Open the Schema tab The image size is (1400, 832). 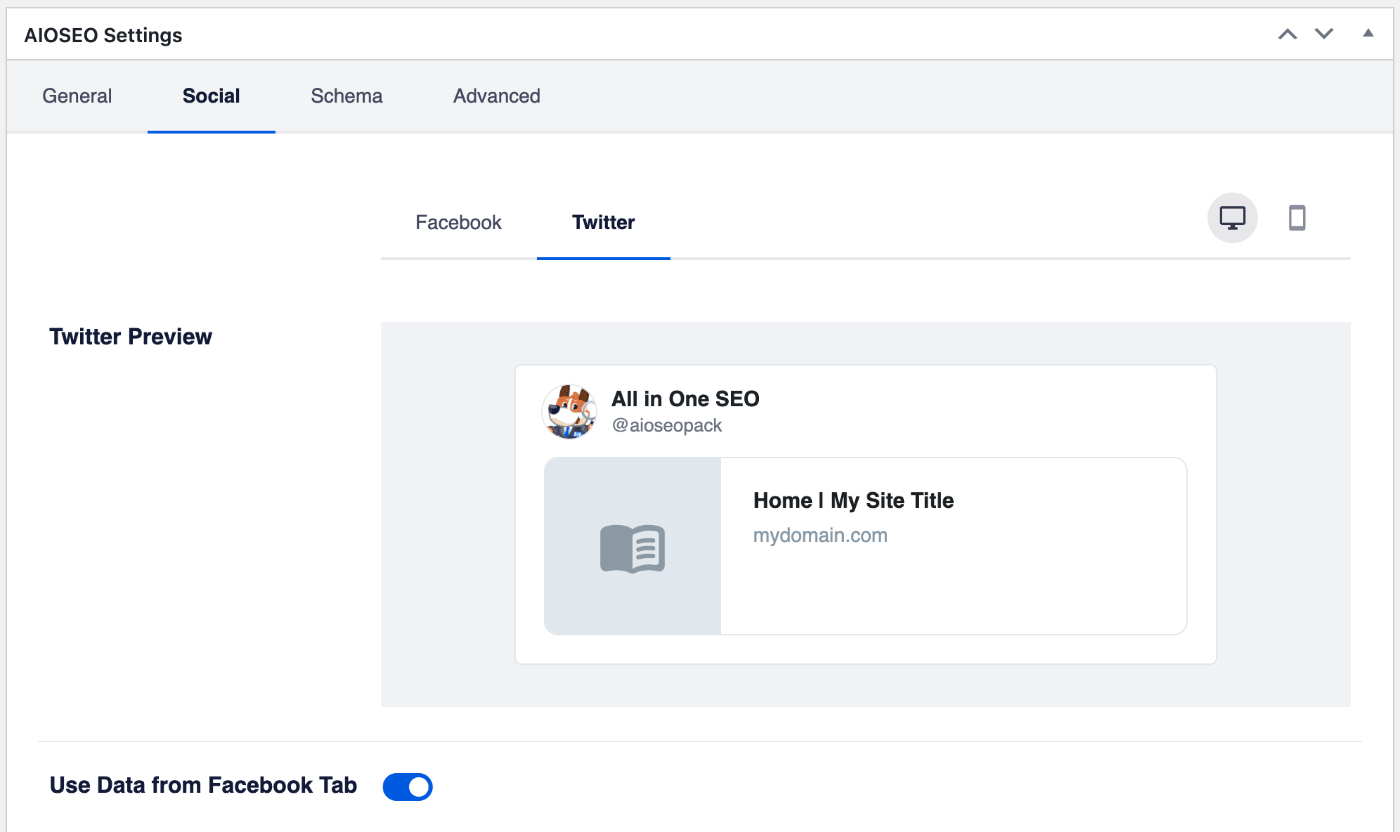pos(347,96)
